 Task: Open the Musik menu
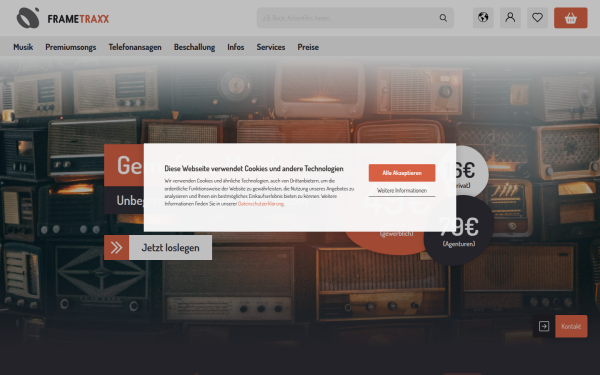[23, 47]
